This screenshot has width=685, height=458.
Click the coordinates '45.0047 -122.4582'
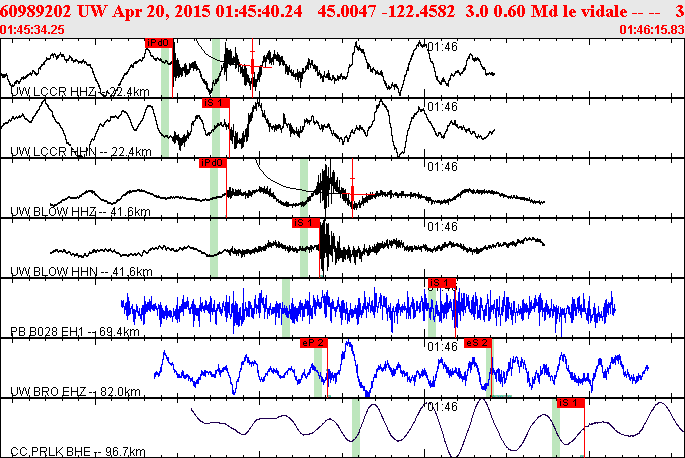(x=386, y=11)
